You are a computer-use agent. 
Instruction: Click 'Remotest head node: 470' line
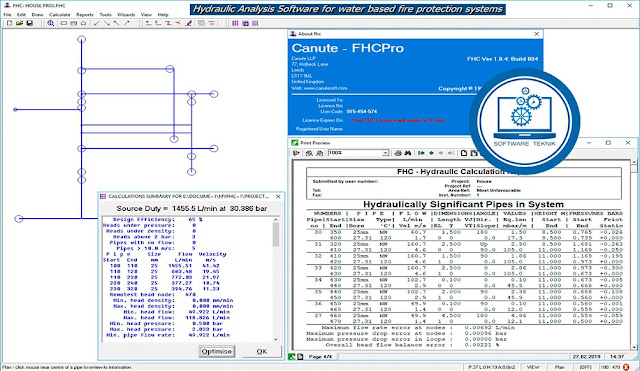(153, 294)
